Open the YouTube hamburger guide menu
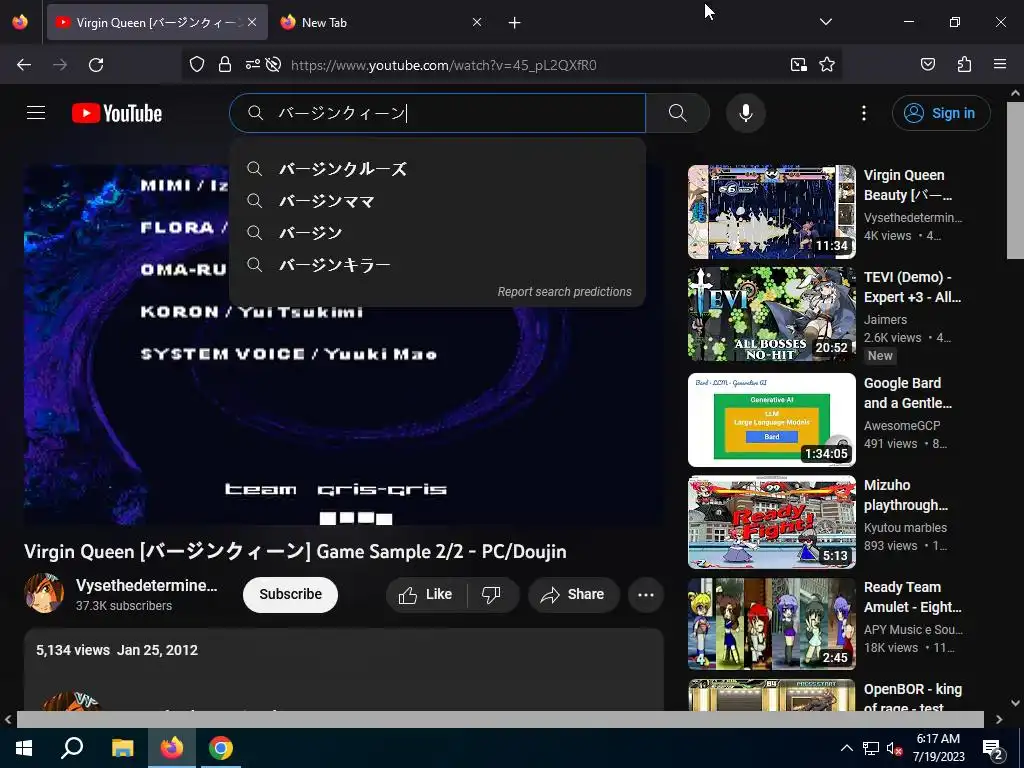Image resolution: width=1024 pixels, height=768 pixels. tap(36, 113)
